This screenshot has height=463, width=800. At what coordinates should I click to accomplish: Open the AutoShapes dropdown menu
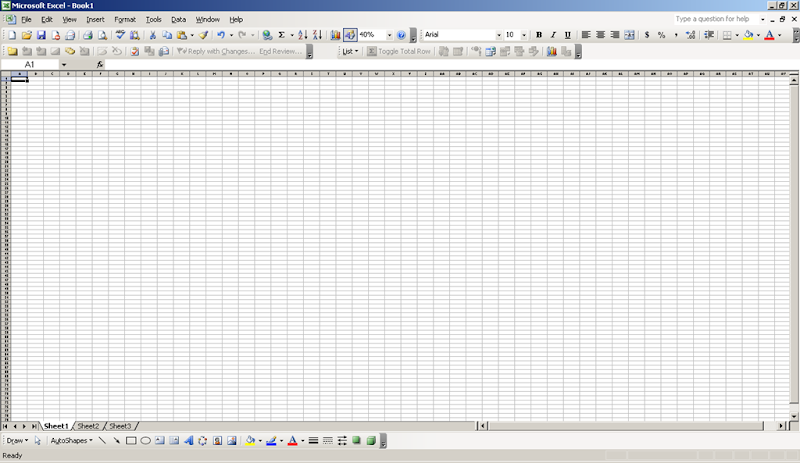pos(71,440)
